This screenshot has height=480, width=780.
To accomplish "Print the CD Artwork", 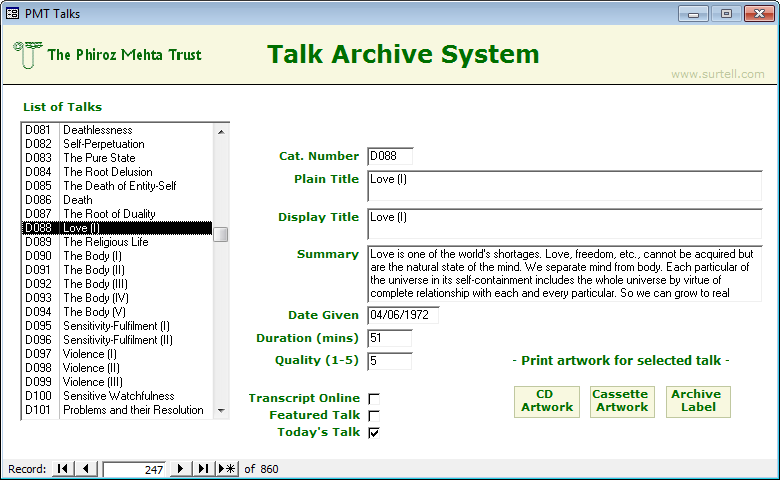I will [547, 401].
